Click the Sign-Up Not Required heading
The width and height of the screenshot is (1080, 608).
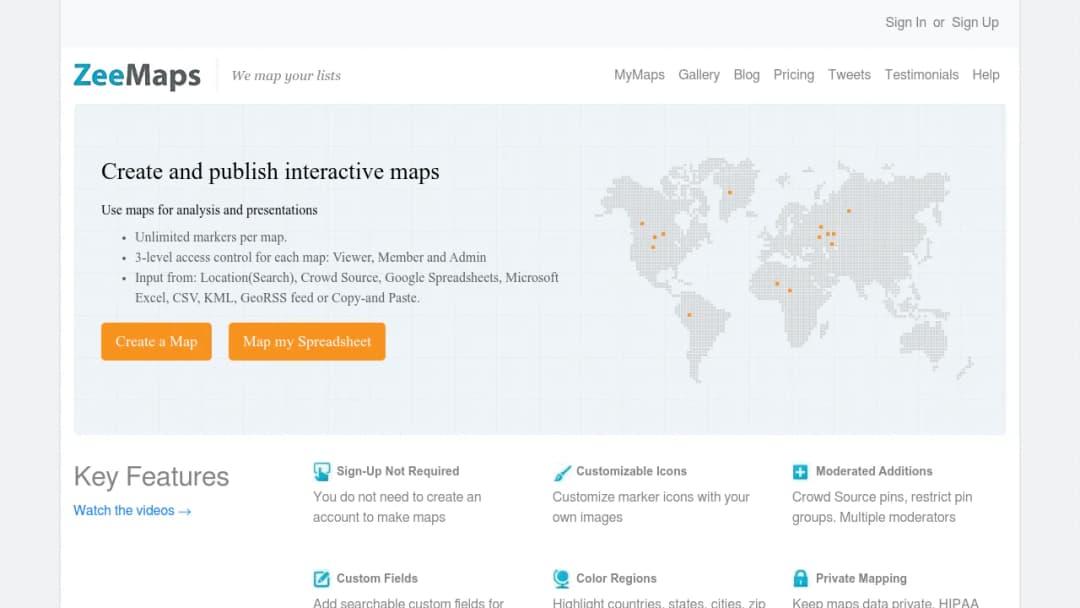pyautogui.click(x=397, y=472)
